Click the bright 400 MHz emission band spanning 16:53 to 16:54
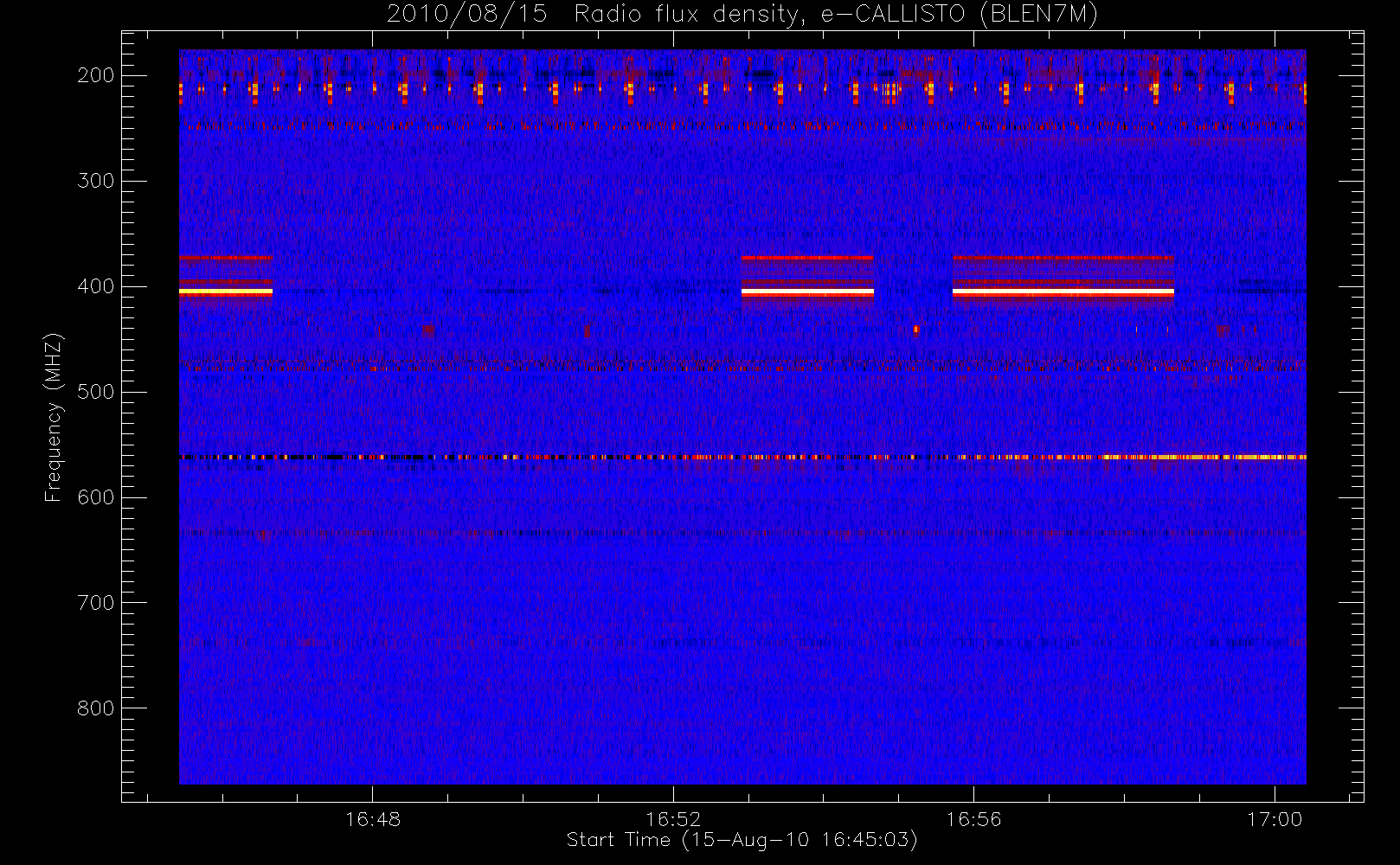 [807, 292]
